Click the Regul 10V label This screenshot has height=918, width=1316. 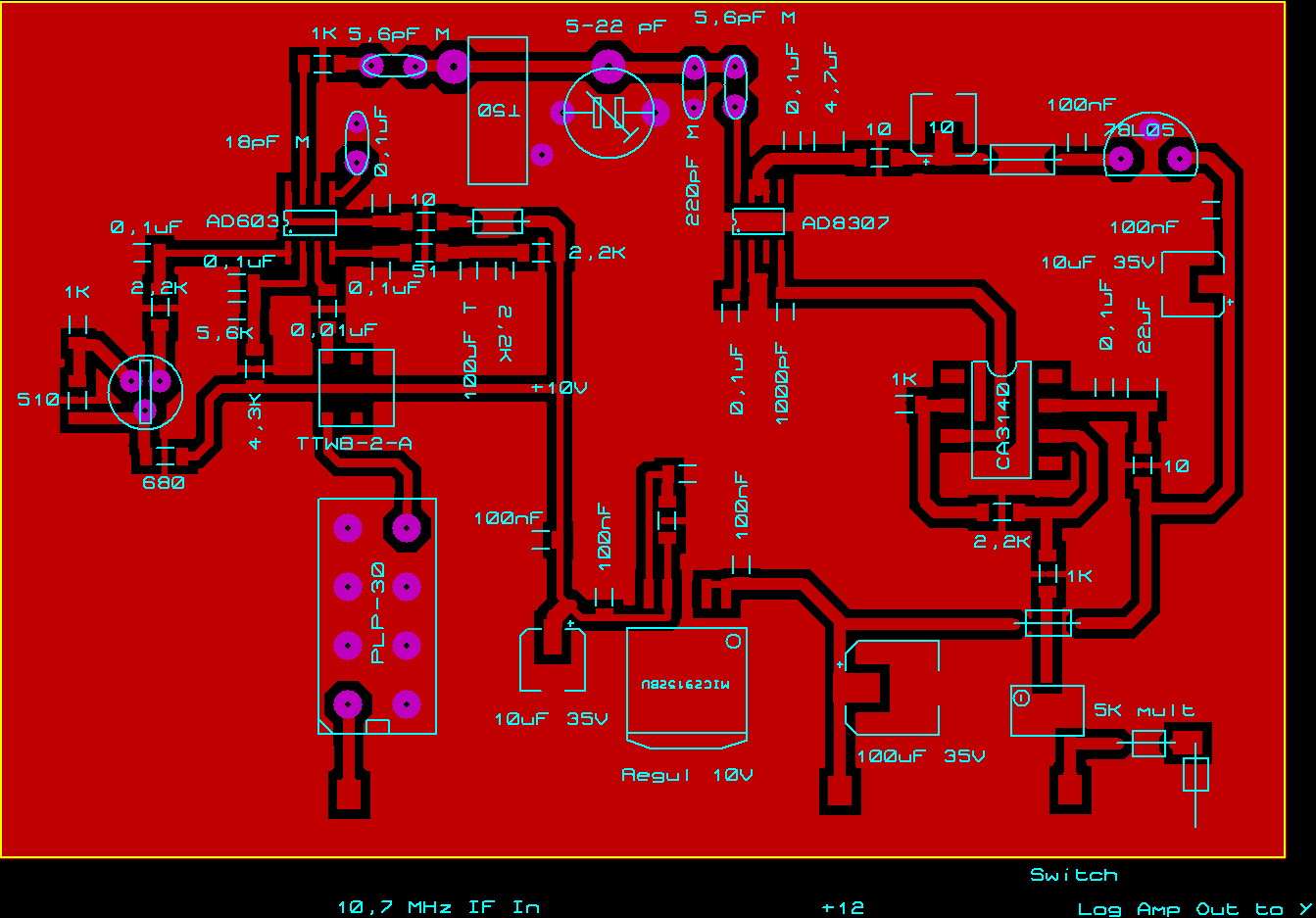tap(687, 775)
